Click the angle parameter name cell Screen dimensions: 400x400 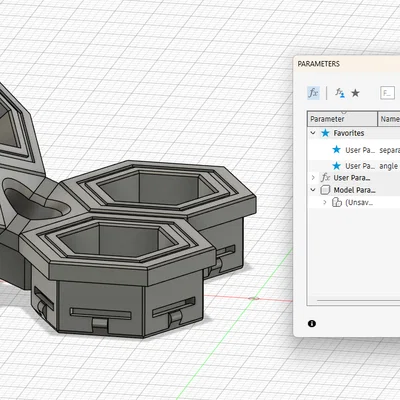click(x=389, y=166)
